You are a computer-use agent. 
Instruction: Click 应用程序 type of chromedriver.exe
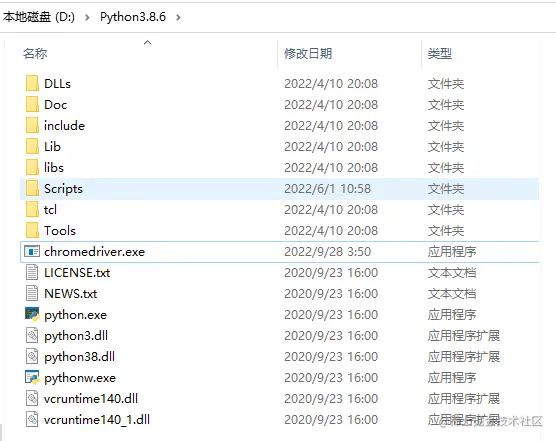[x=452, y=252]
